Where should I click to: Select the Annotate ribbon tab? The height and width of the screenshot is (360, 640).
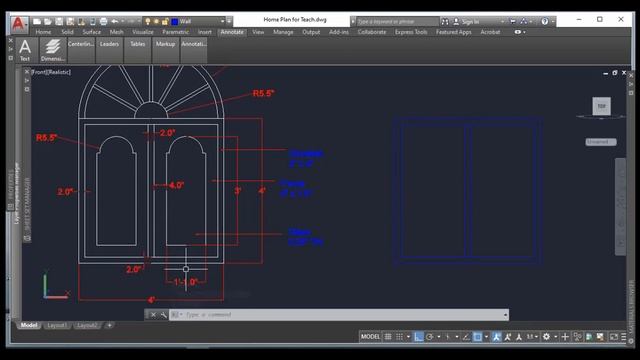pos(232,32)
